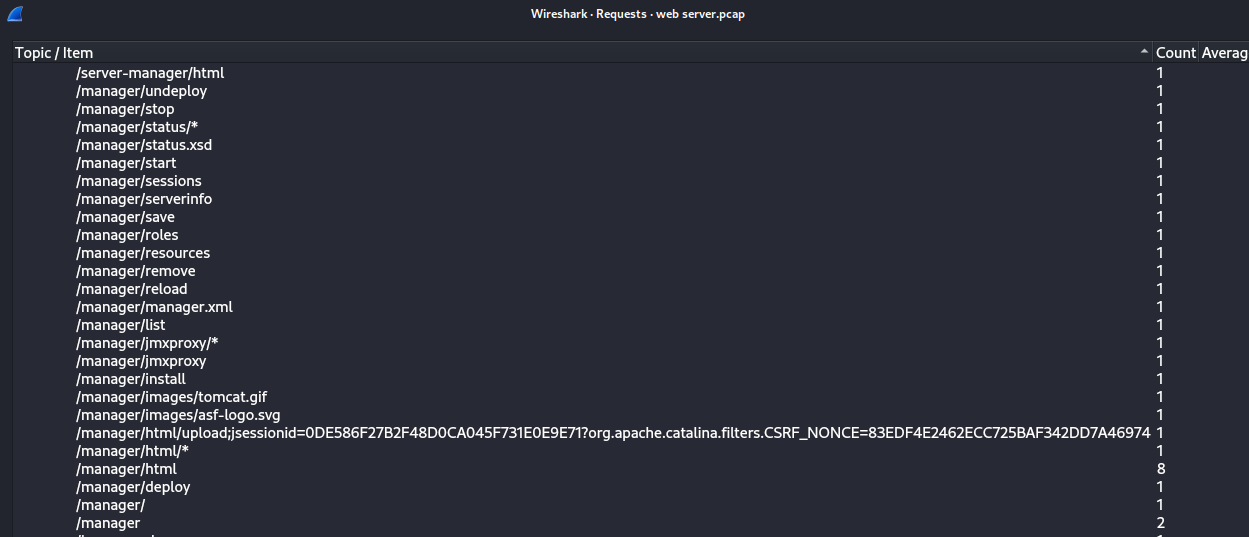Select the /server-manager/html row

point(150,73)
